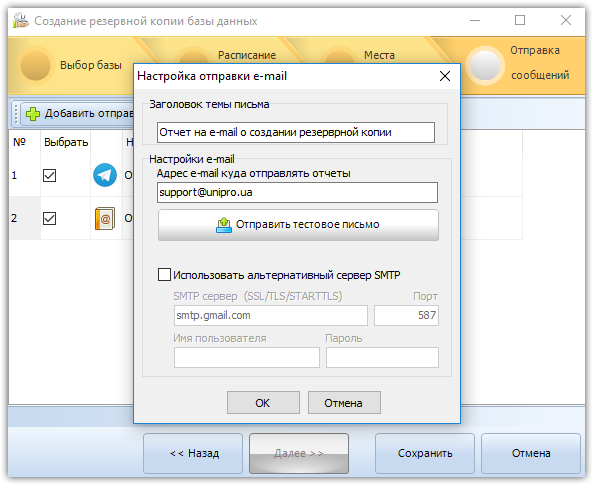Viewport: 593px width, 485px height.
Task: Click the green plus add-sending icon
Action: coord(33,113)
